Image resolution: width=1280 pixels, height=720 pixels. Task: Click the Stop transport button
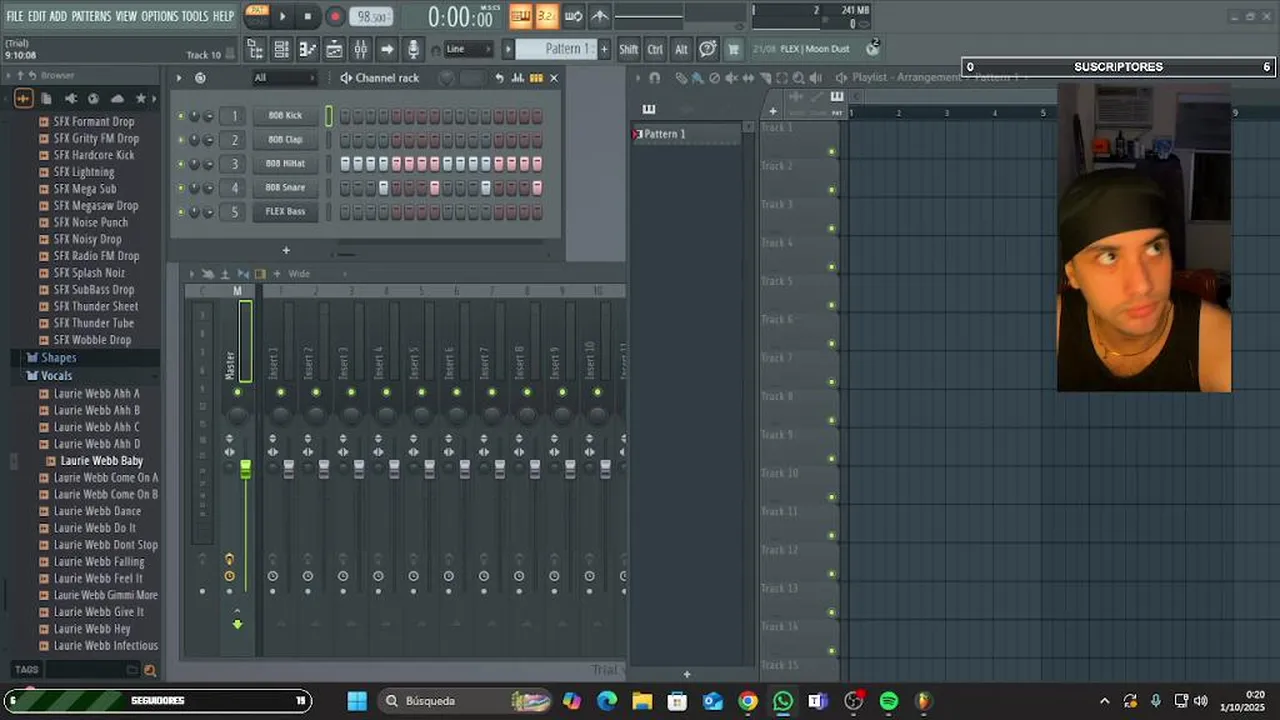(308, 16)
